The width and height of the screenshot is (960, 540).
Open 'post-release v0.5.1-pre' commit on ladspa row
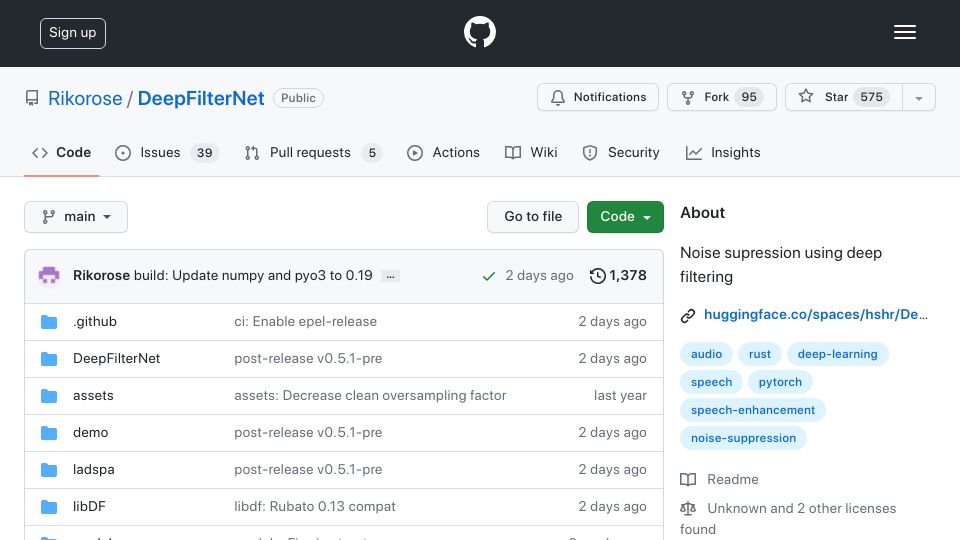[308, 469]
